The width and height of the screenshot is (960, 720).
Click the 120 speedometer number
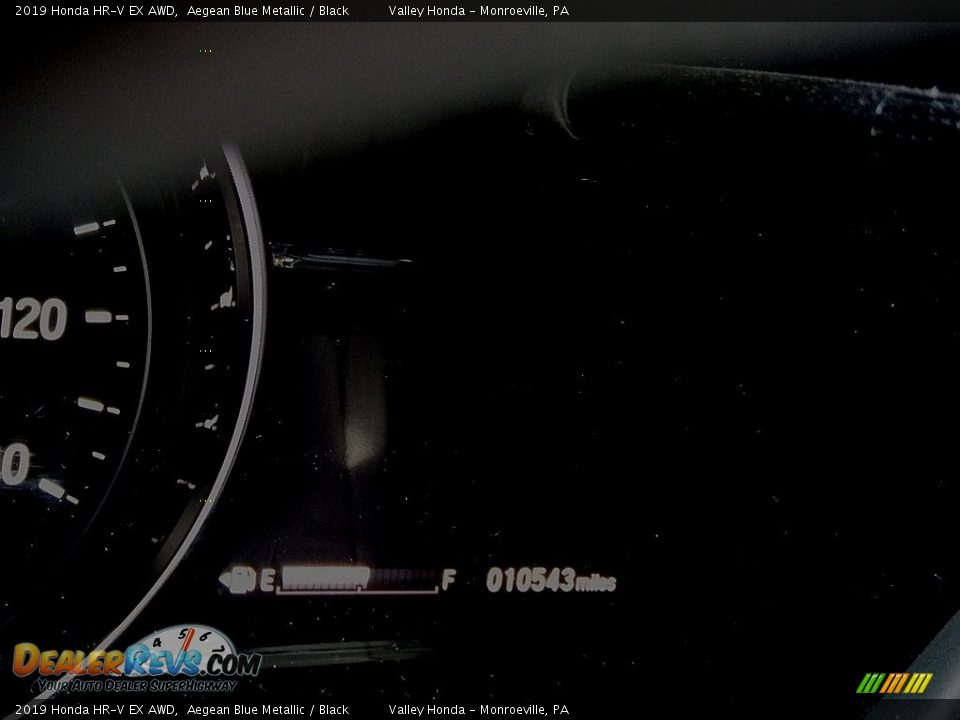point(30,320)
